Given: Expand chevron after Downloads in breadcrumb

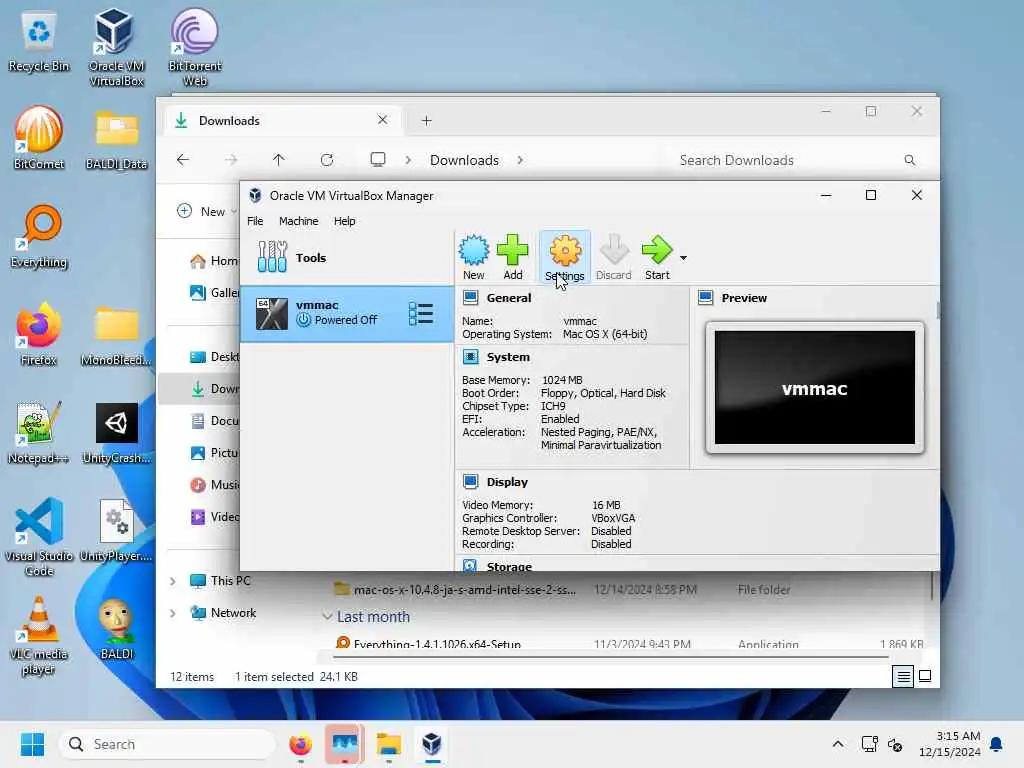Looking at the screenshot, I should (520, 160).
